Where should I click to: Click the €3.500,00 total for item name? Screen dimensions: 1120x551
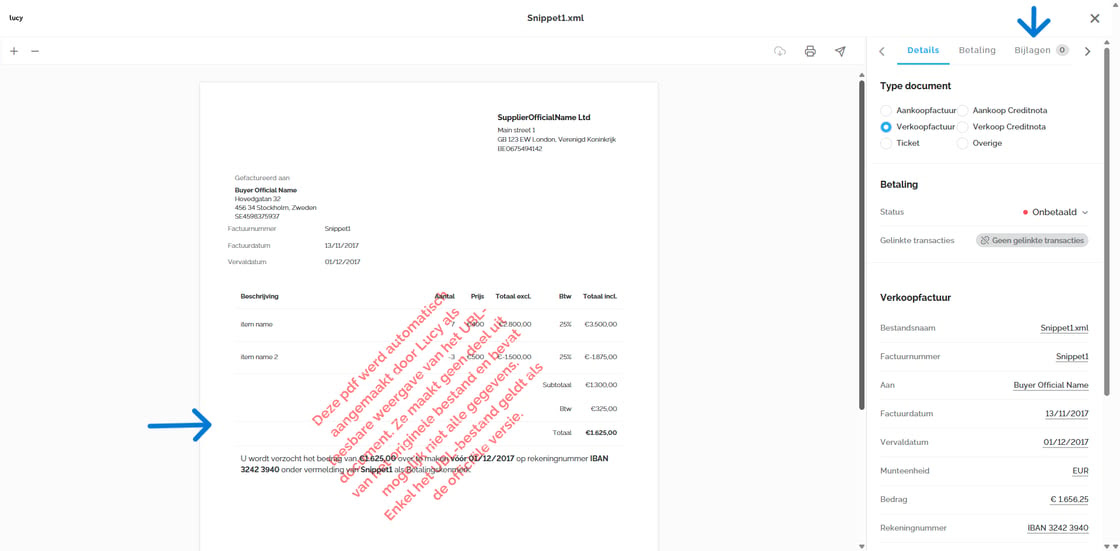click(x=601, y=324)
